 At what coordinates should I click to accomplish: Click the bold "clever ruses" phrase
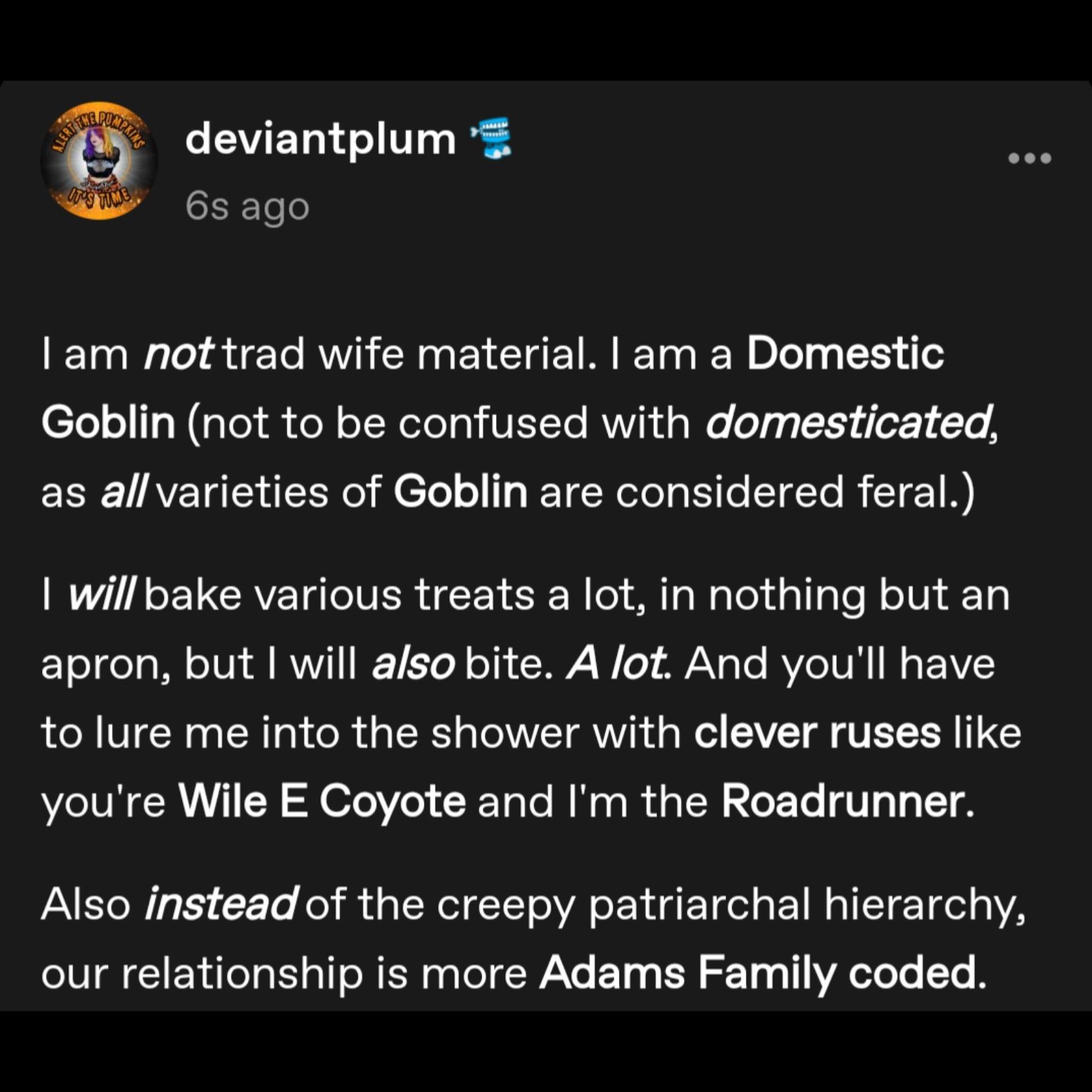817,733
